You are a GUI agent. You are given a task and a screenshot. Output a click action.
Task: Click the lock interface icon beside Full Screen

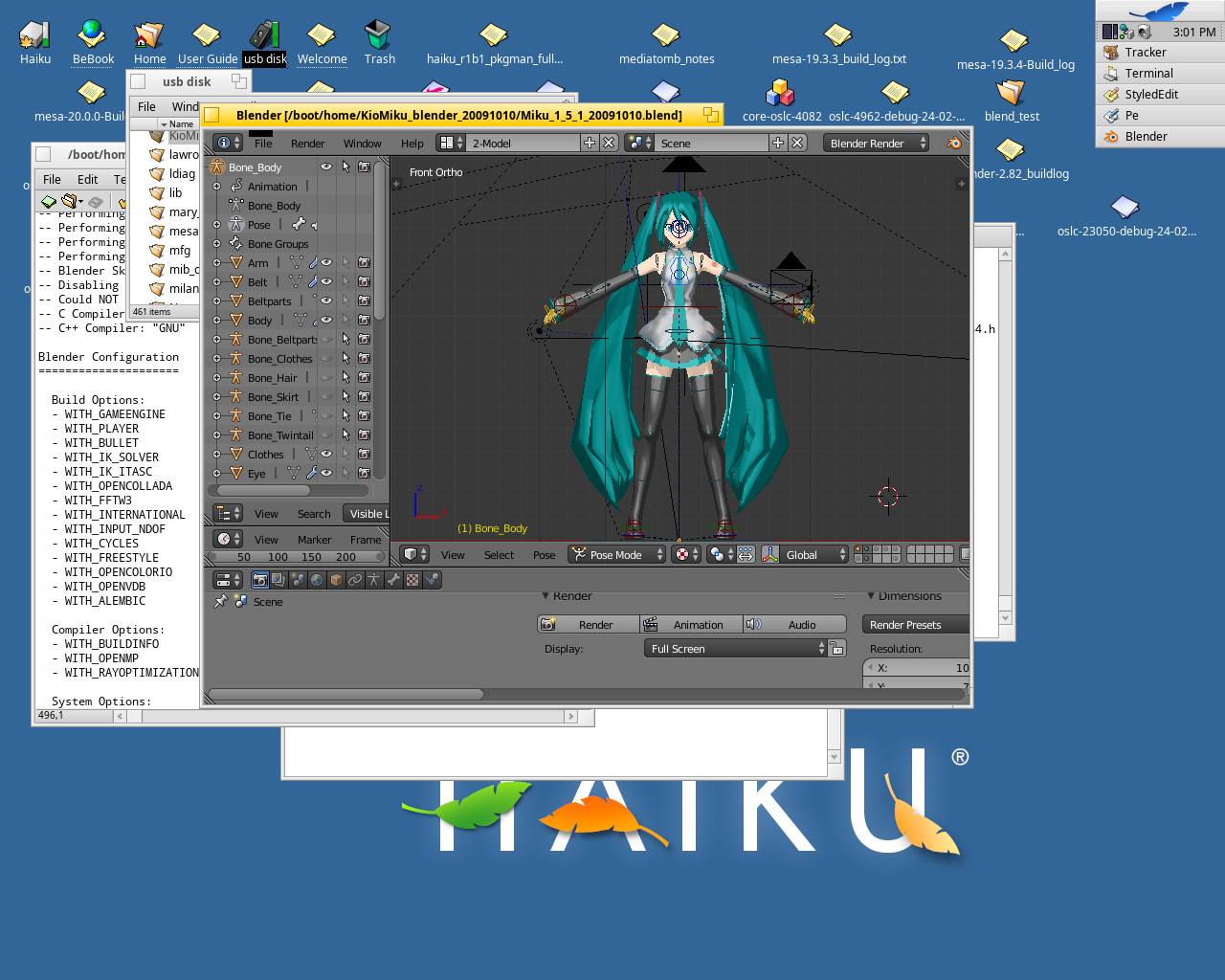pyautogui.click(x=837, y=649)
